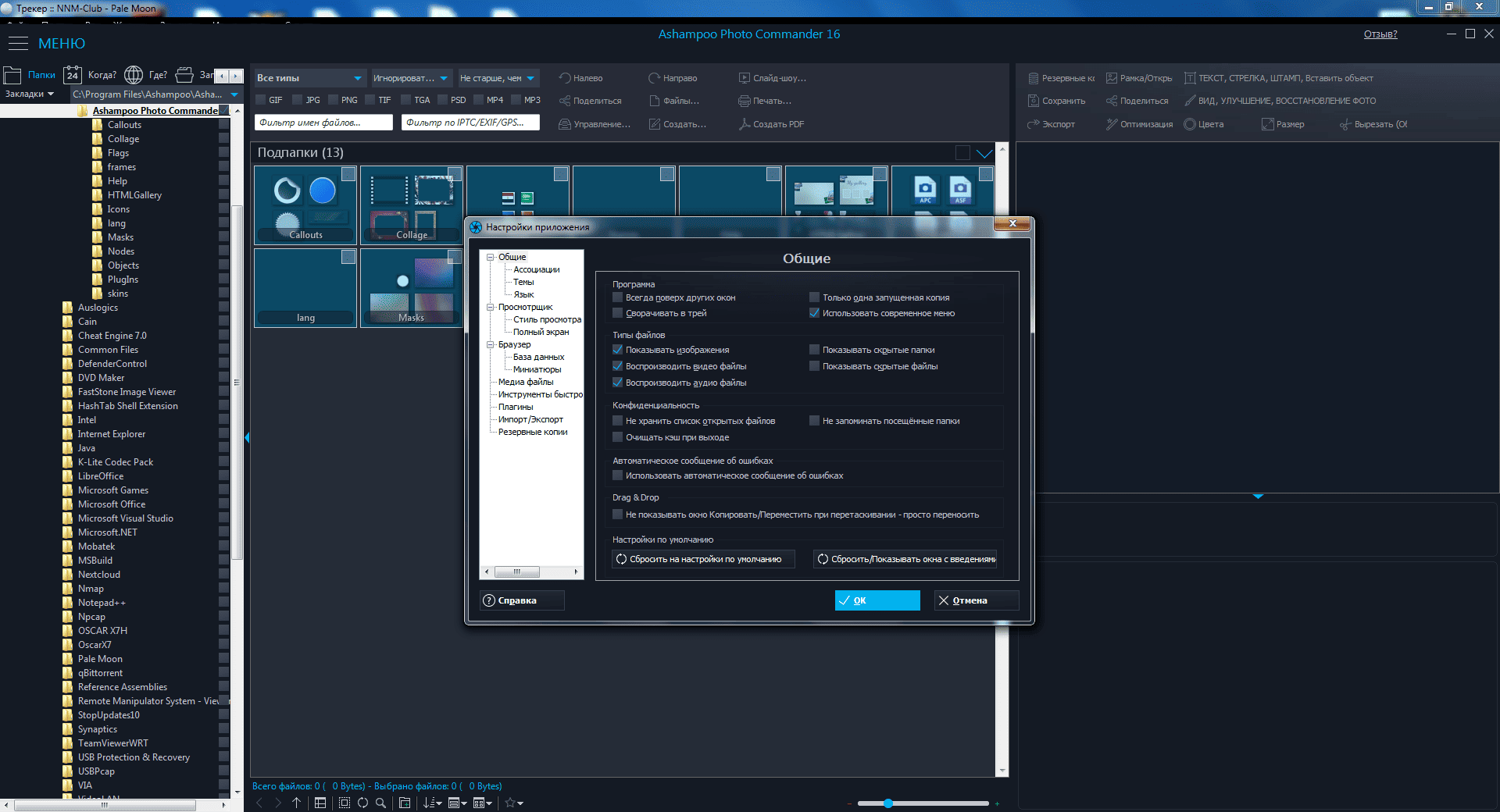Rotate left with Налево icon
The height and width of the screenshot is (812, 1500).
(565, 78)
